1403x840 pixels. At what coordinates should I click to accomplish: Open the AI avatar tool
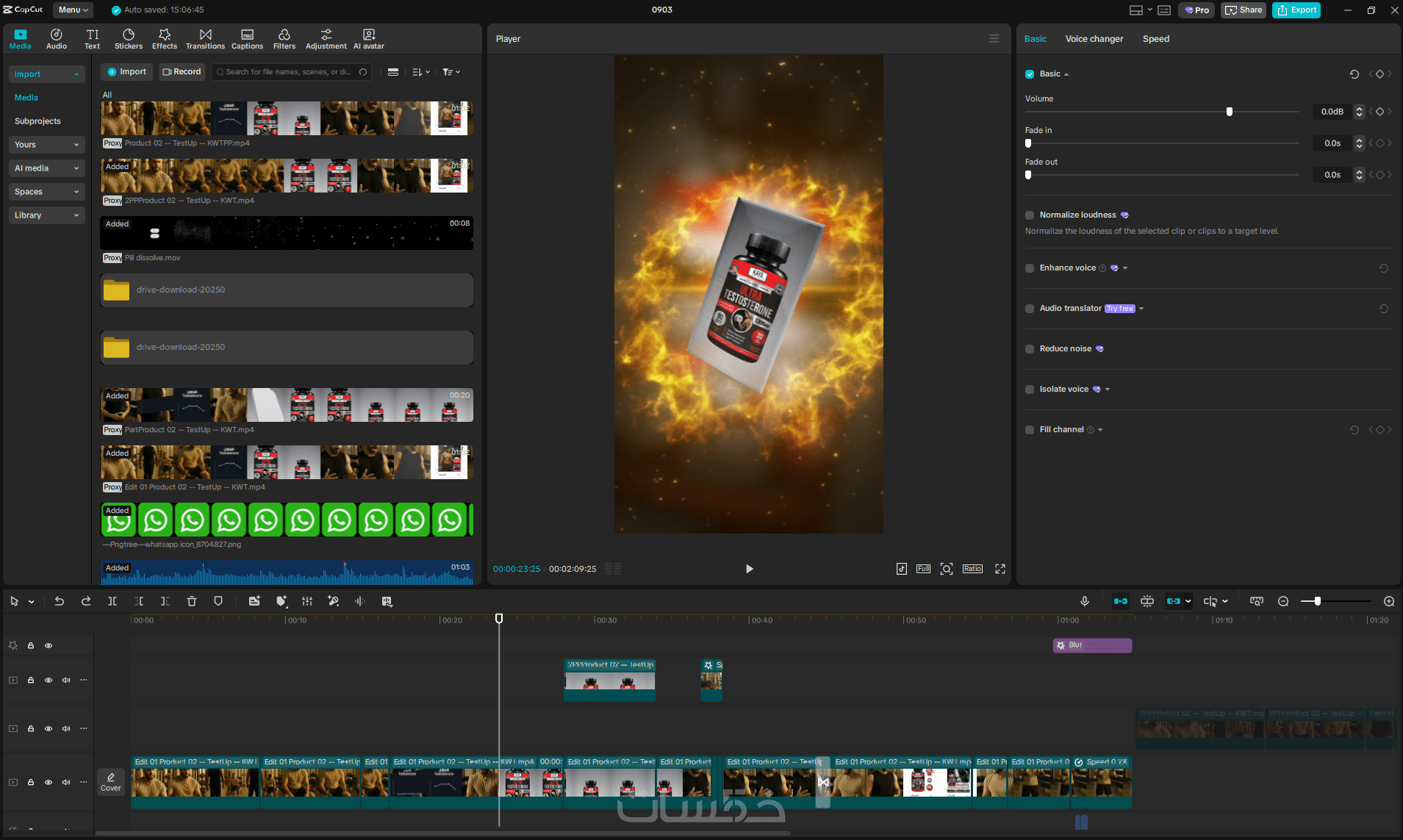pyautogui.click(x=368, y=39)
